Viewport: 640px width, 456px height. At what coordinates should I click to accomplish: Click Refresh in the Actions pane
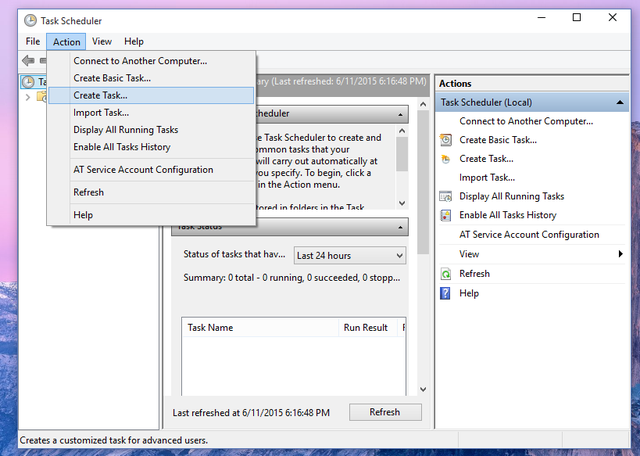[x=474, y=274]
